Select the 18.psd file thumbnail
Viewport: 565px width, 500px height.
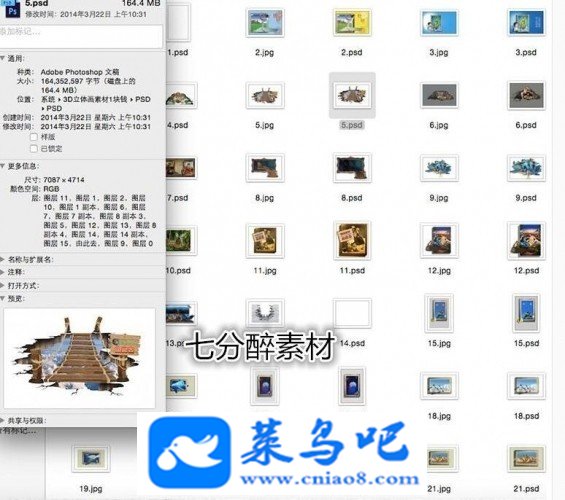pyautogui.click(x=526, y=385)
